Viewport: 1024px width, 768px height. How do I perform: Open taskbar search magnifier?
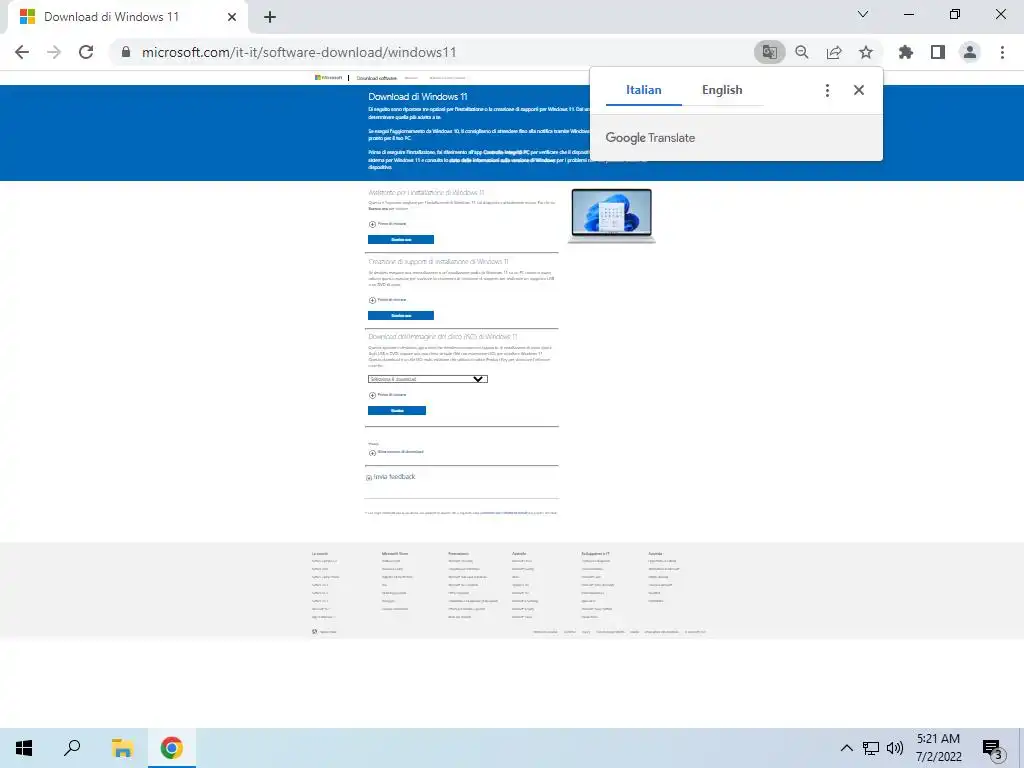[x=72, y=748]
